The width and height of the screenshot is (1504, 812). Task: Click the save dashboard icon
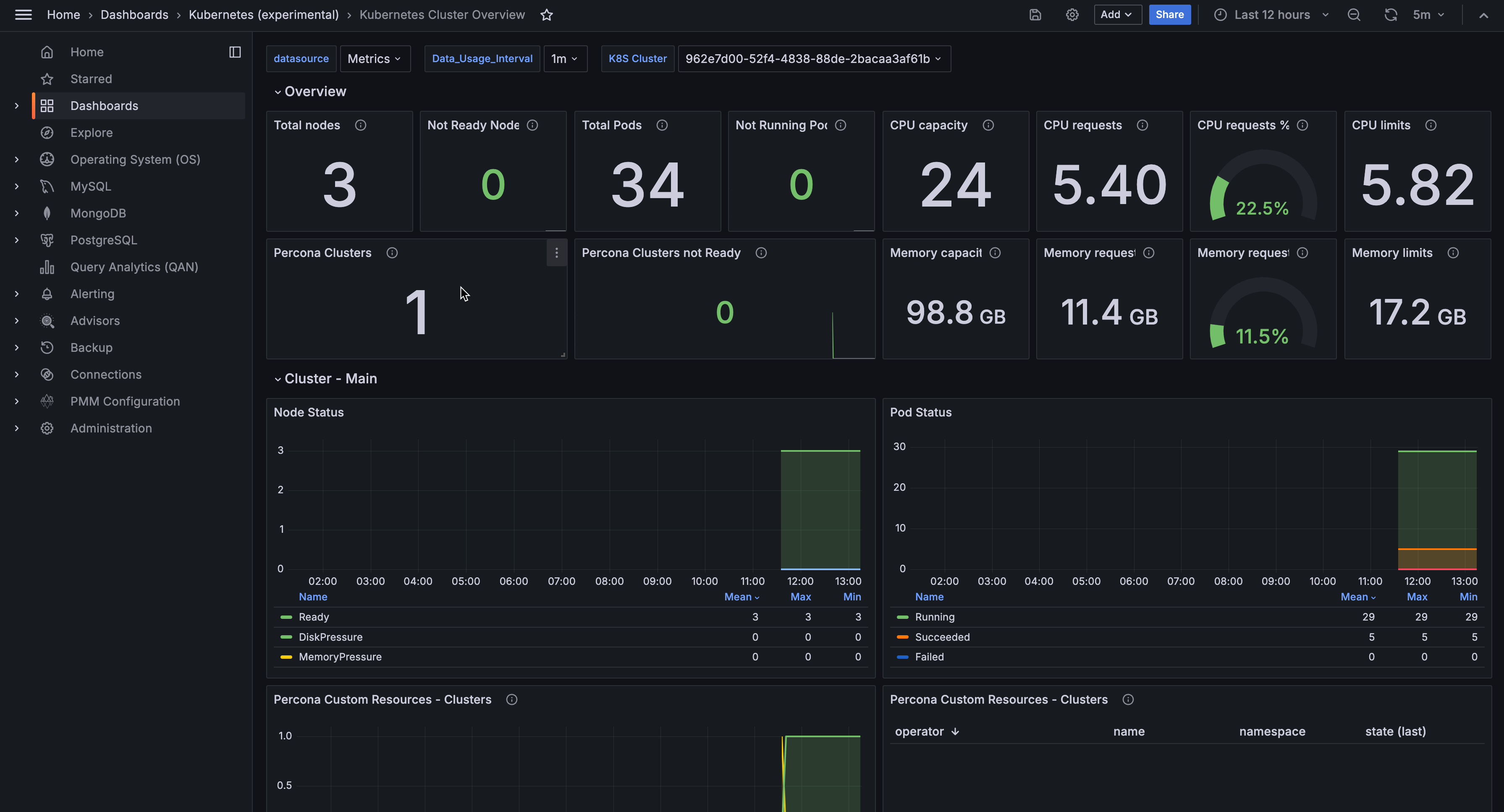tap(1035, 15)
